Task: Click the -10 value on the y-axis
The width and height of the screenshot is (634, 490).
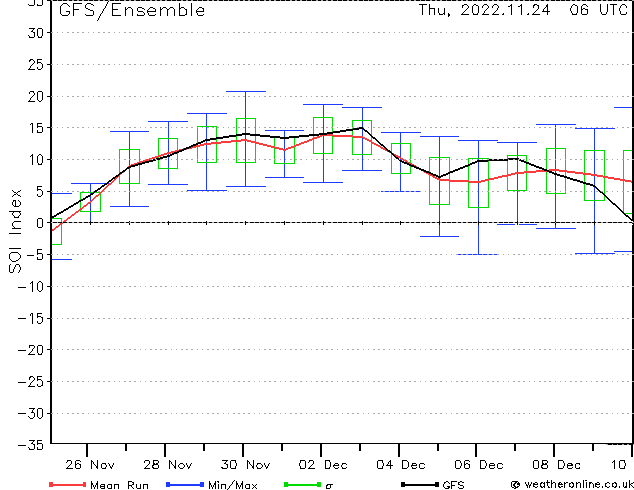Action: click(31, 287)
